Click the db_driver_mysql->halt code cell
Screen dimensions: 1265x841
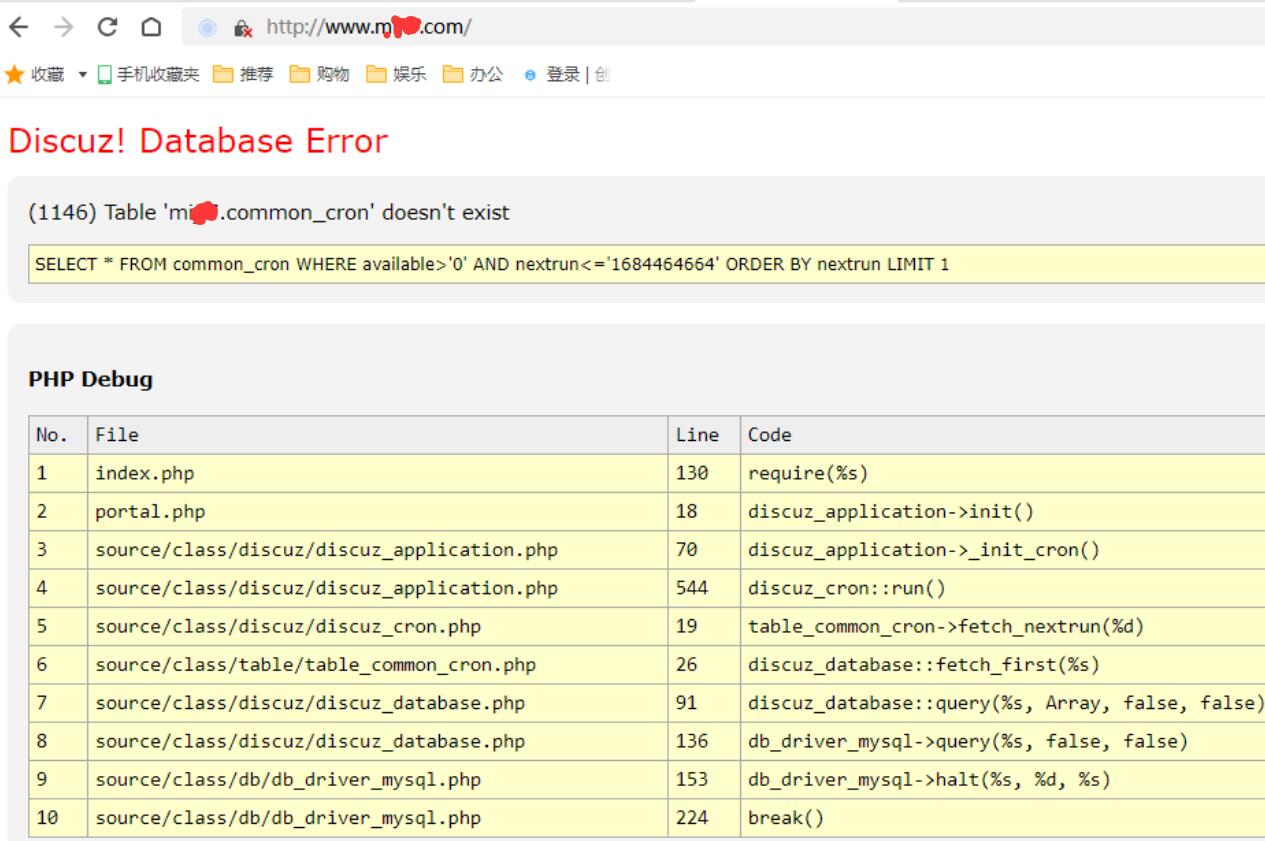1003,779
